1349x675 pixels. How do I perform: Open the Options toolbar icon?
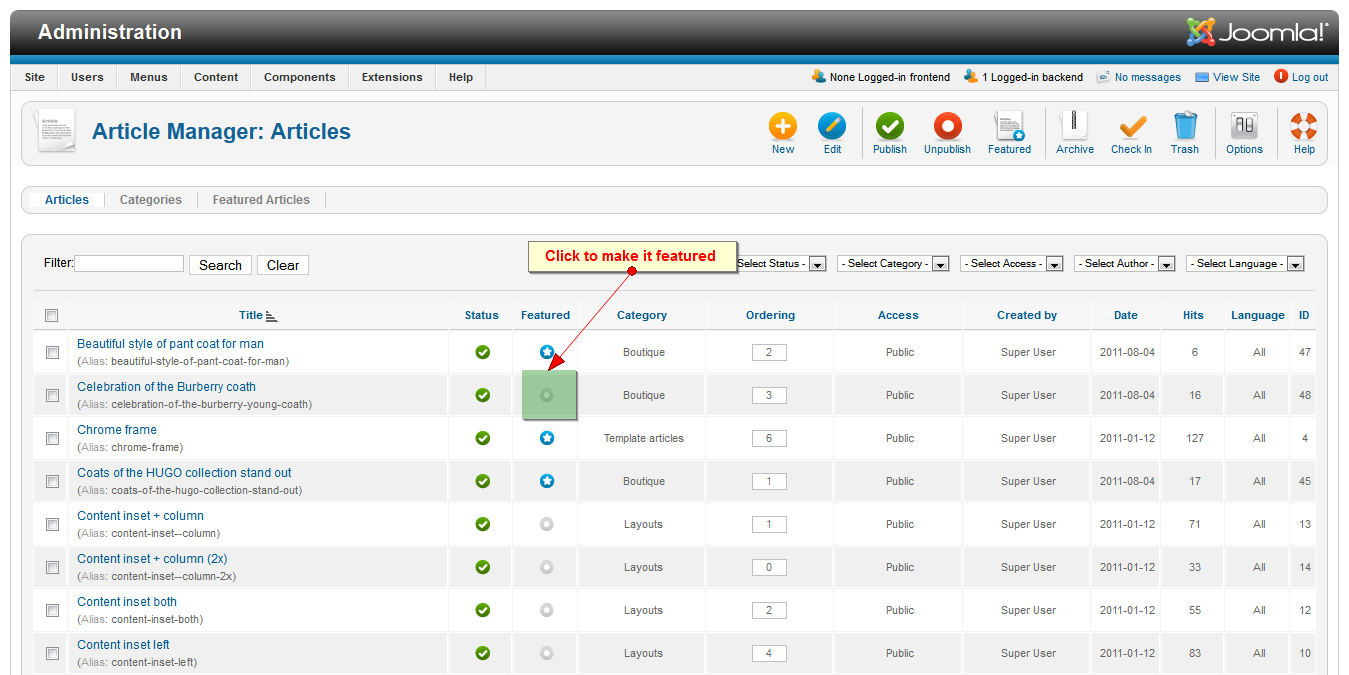click(x=1244, y=126)
